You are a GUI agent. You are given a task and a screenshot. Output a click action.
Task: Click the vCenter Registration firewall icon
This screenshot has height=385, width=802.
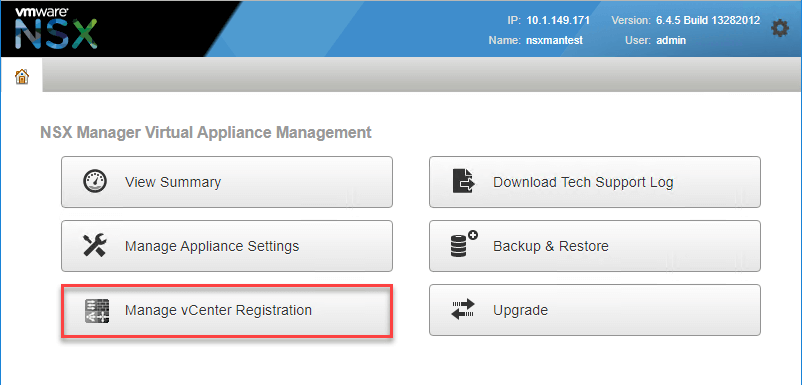tap(97, 310)
